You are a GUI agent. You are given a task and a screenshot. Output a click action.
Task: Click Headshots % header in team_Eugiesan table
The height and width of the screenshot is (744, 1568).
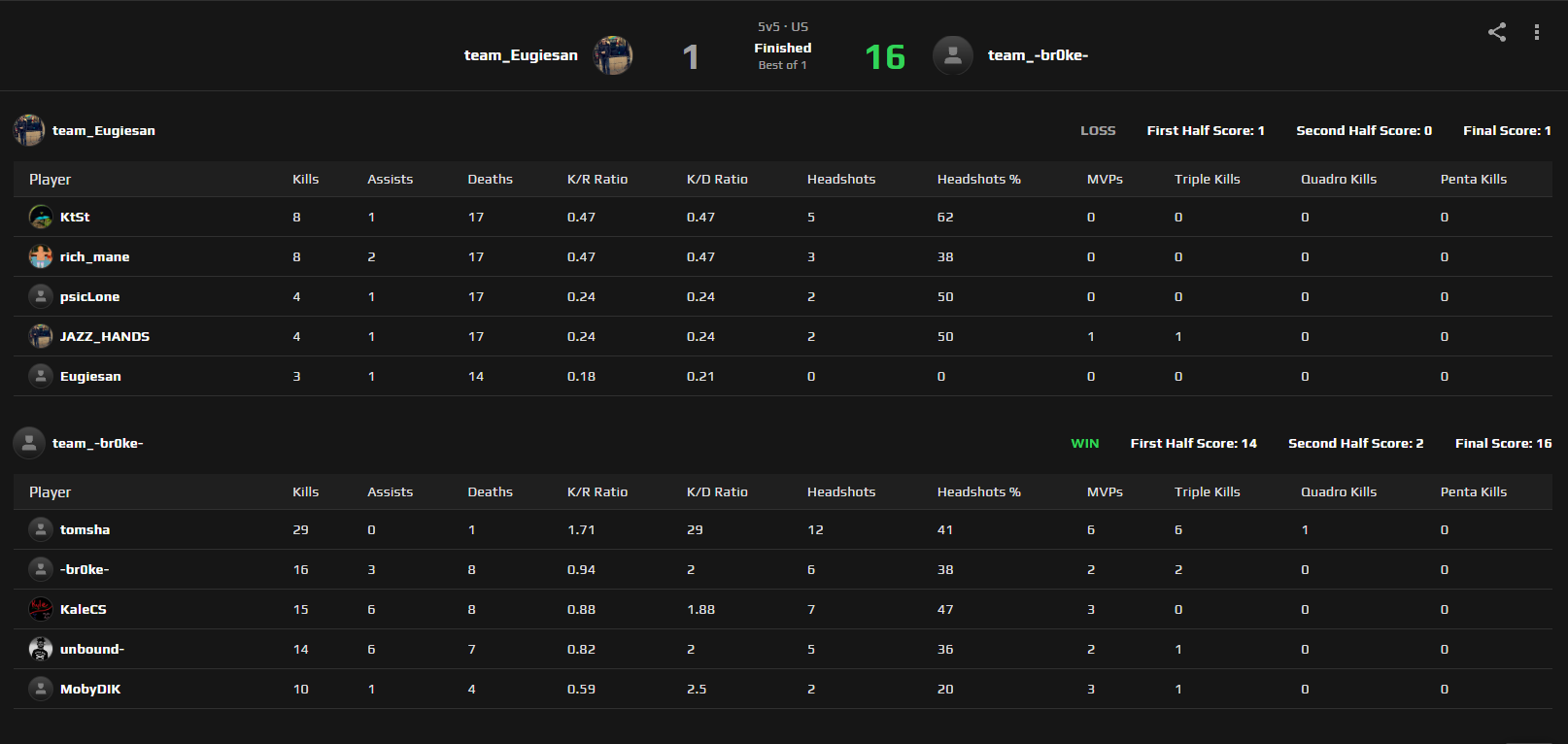pyautogui.click(x=978, y=179)
